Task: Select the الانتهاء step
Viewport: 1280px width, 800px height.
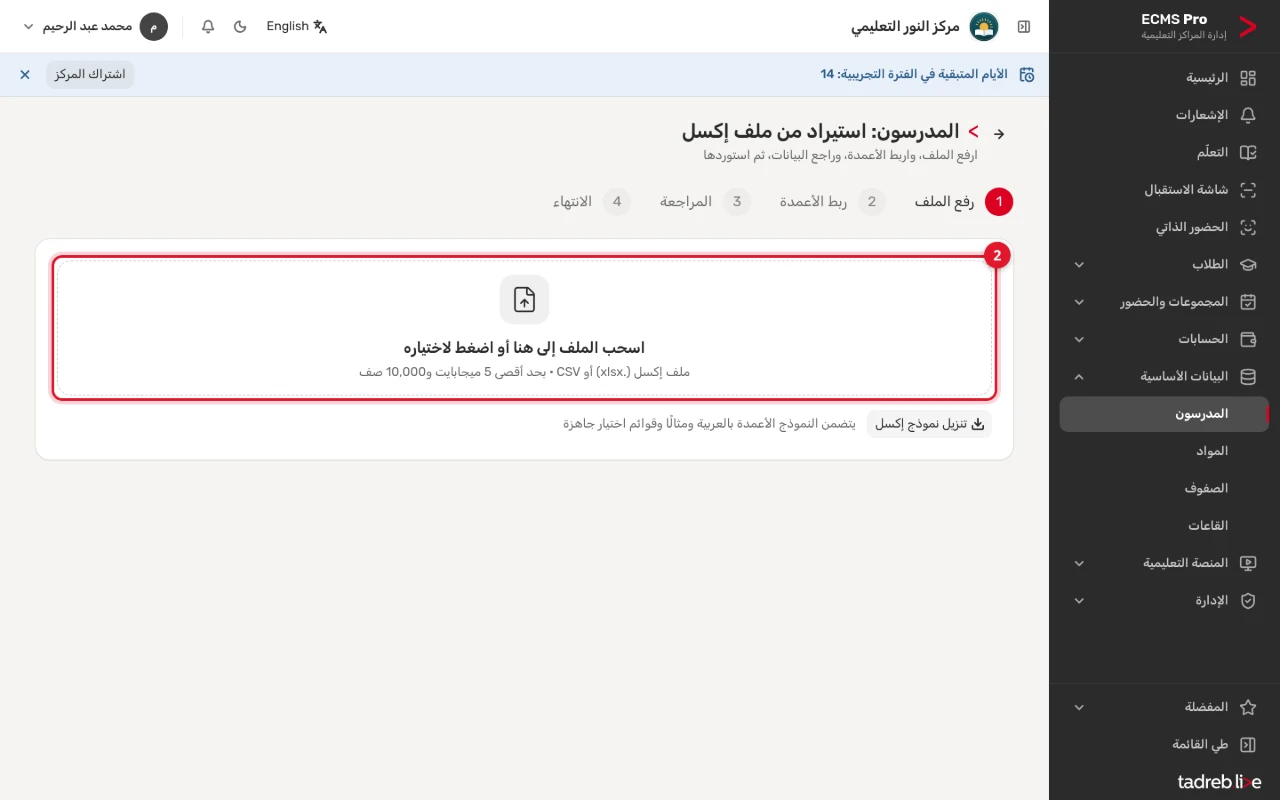Action: (x=592, y=202)
